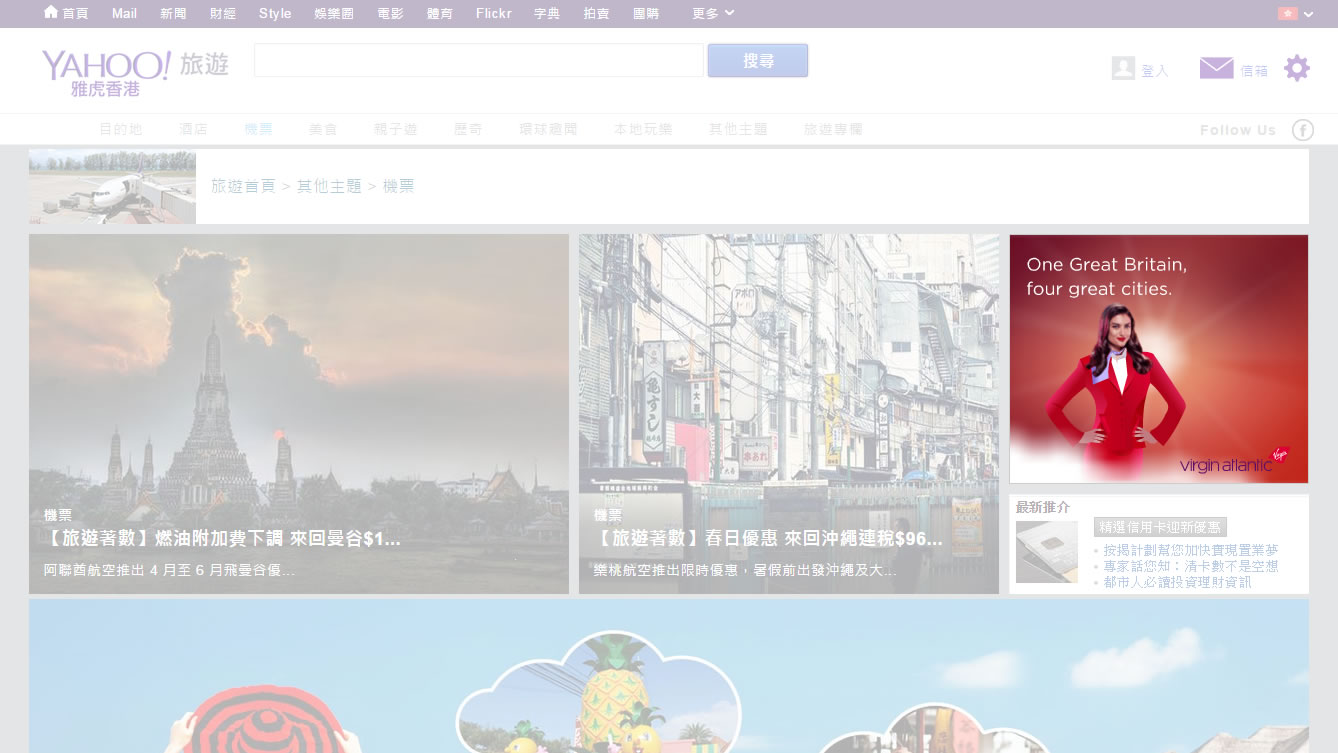Open 字典 in the top bar
This screenshot has width=1338, height=753.
click(547, 13)
